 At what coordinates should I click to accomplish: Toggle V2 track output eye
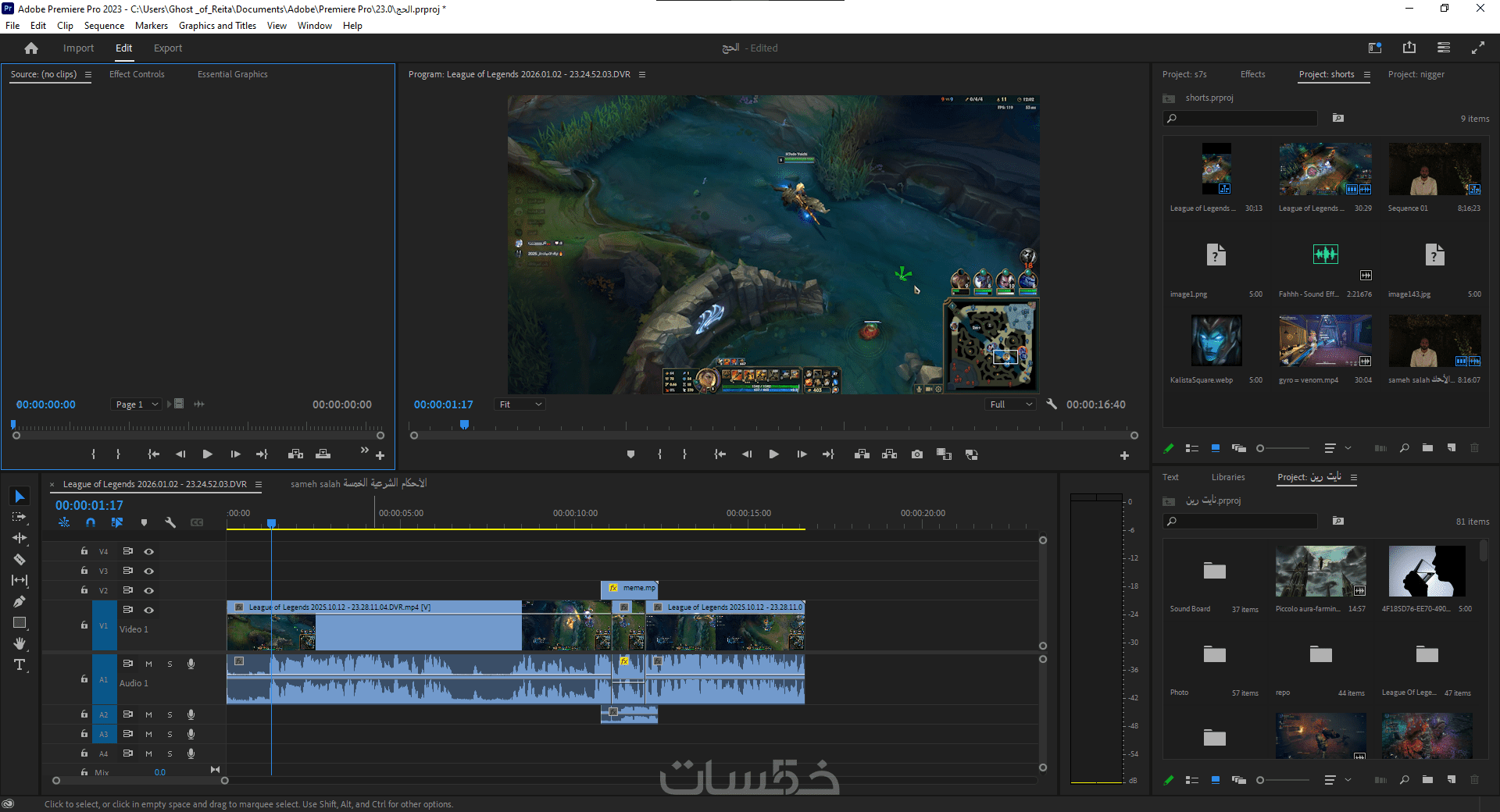pos(148,590)
